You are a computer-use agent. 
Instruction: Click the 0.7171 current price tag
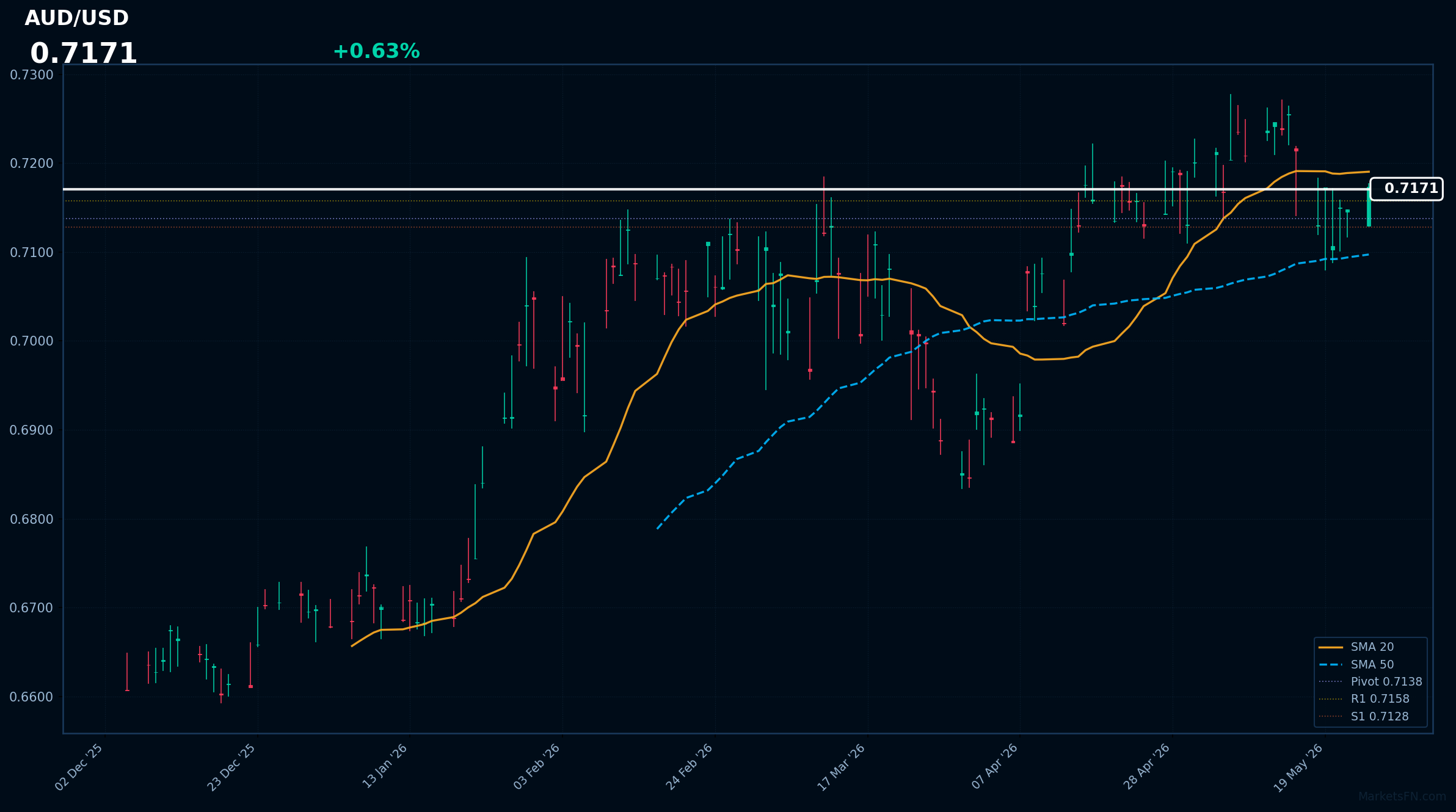[1407, 189]
